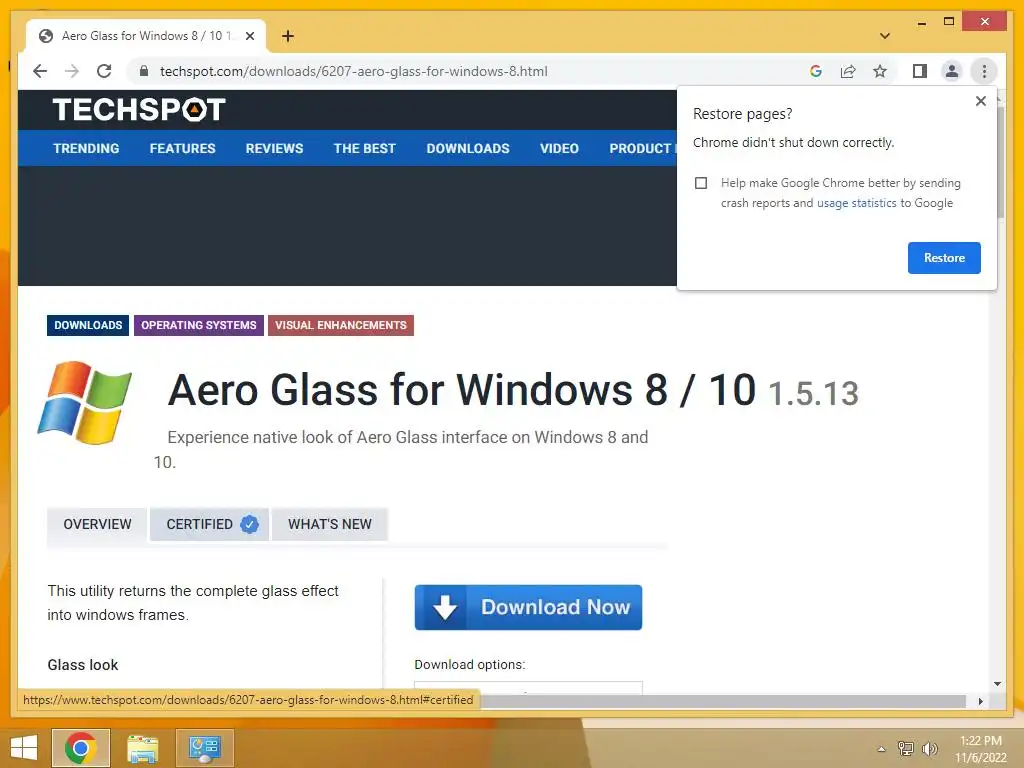Open the Features nav item

coord(182,148)
